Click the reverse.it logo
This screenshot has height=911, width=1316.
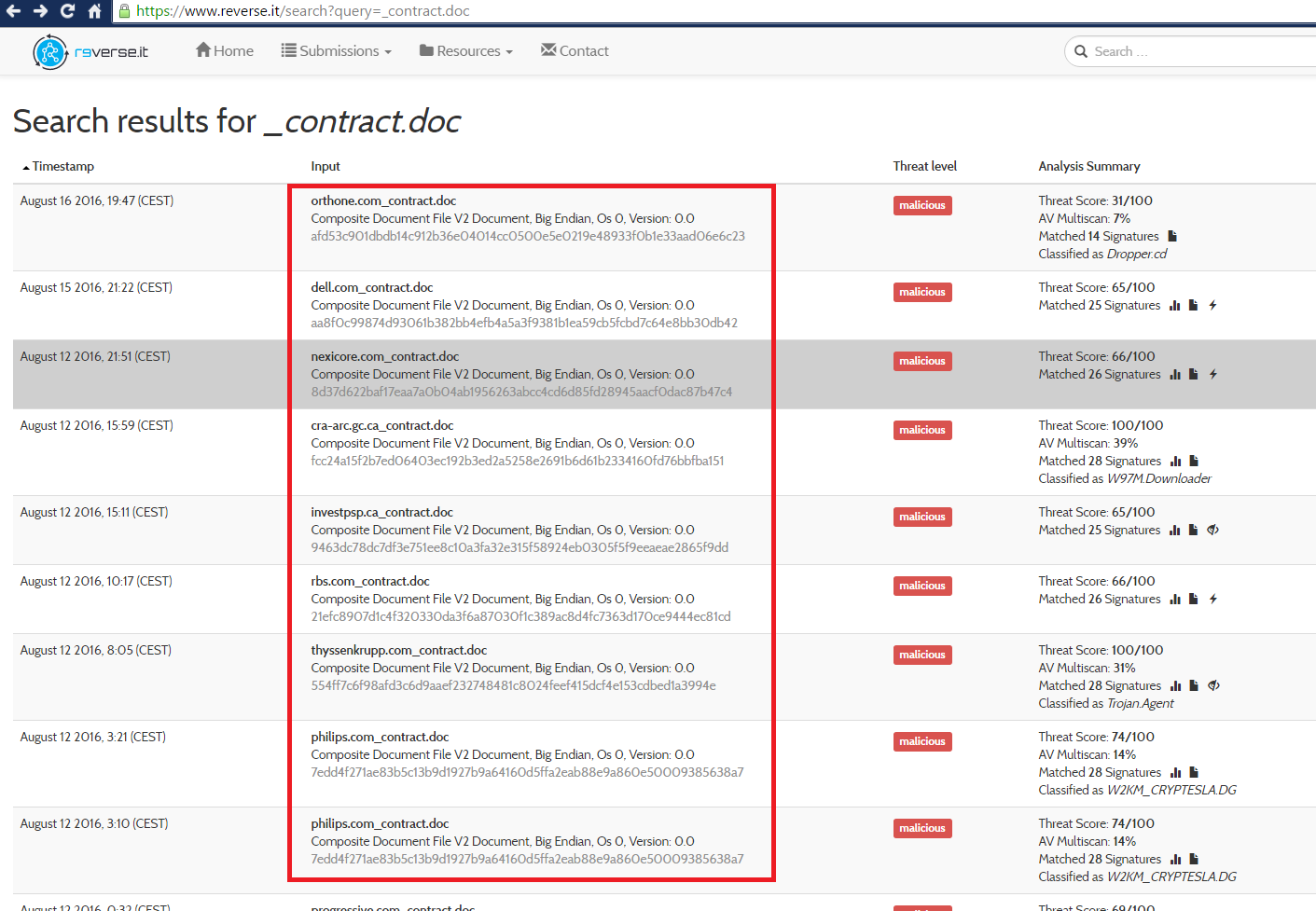[90, 52]
